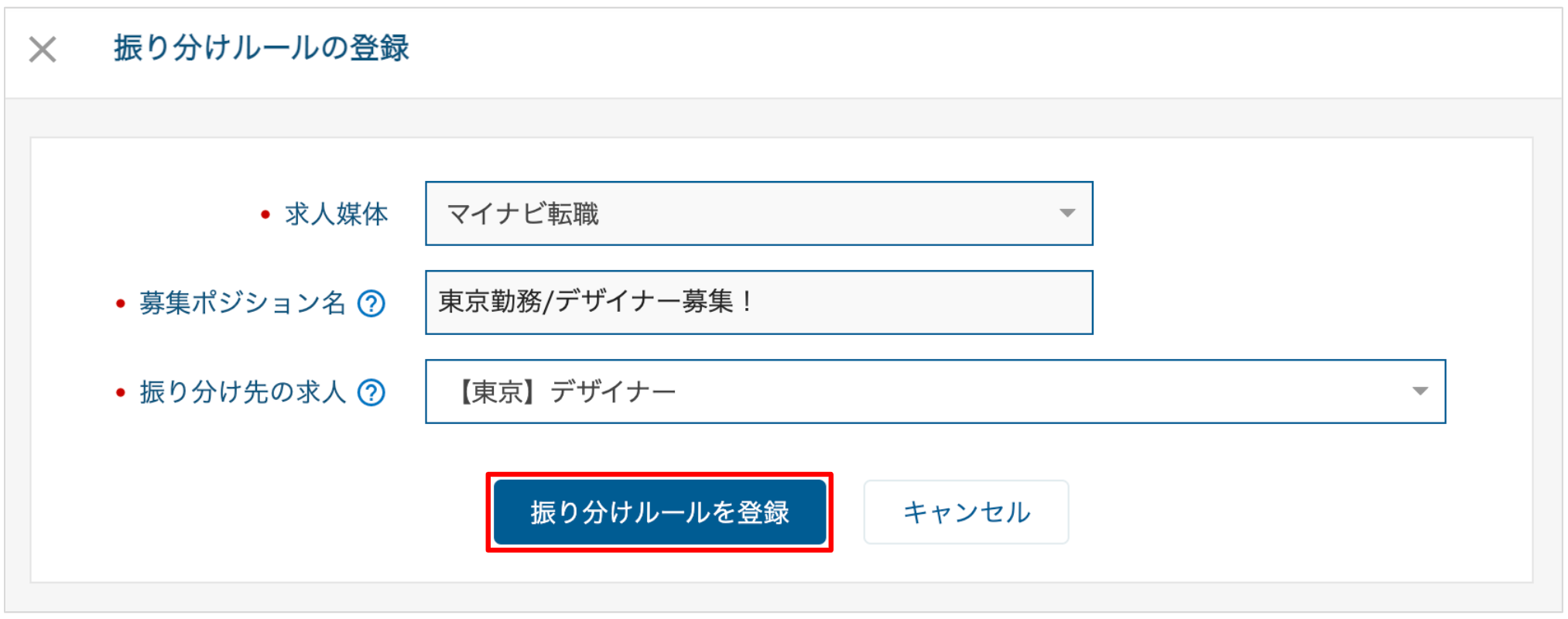1568x619 pixels.
Task: Cancel with the キャンセル button
Action: click(x=967, y=512)
